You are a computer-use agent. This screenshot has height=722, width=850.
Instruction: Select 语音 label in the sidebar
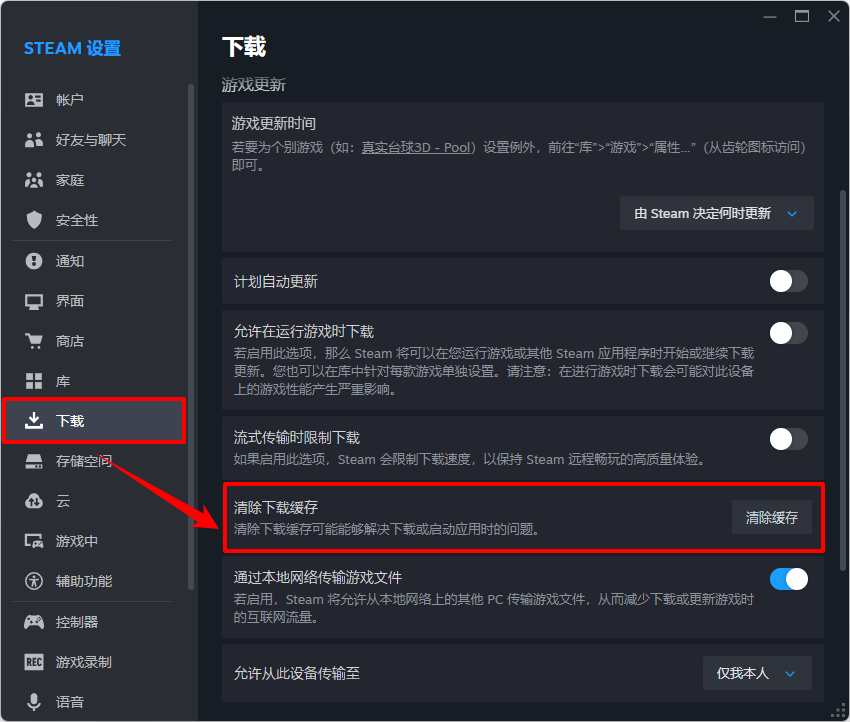pos(70,702)
